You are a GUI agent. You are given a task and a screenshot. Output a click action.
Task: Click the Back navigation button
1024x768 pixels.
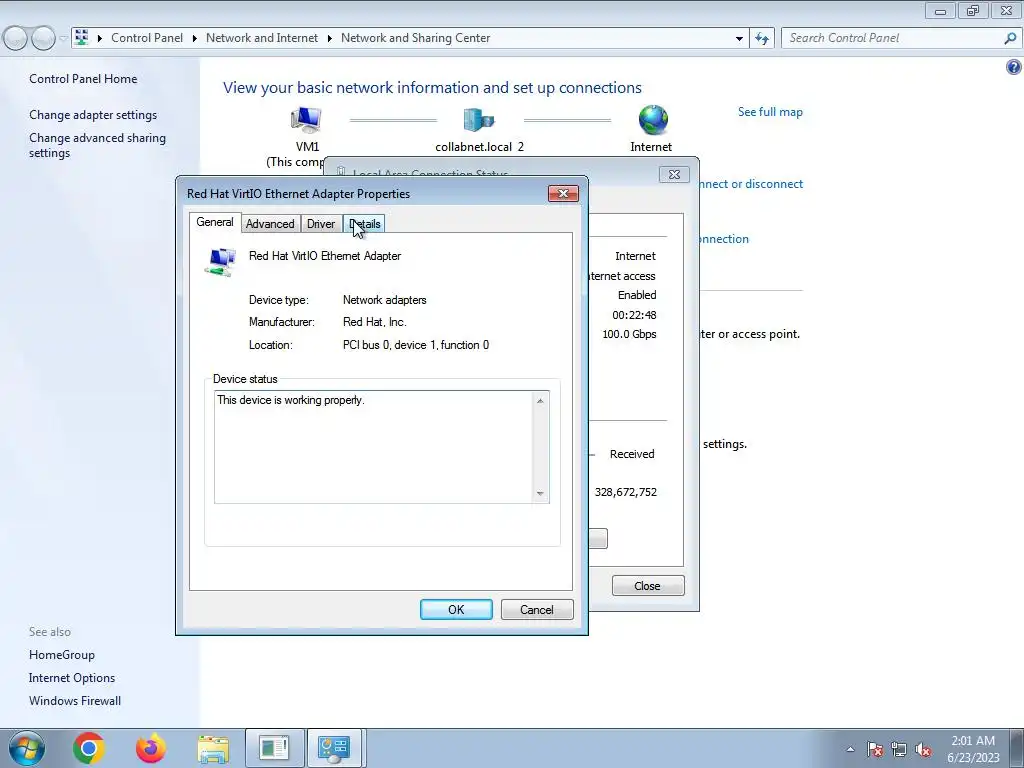point(16,38)
